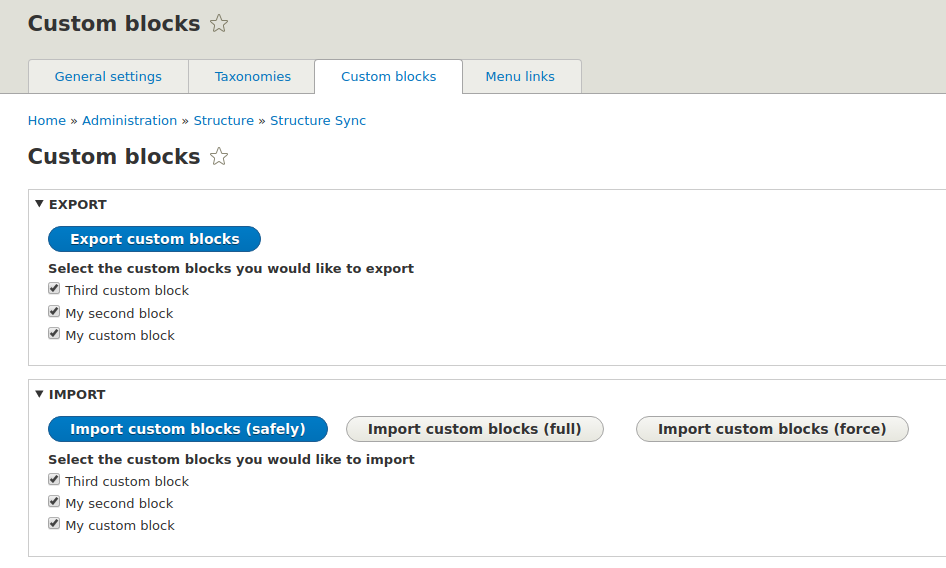Uncheck My custom block under Export
This screenshot has width=946, height=568.
click(54, 334)
